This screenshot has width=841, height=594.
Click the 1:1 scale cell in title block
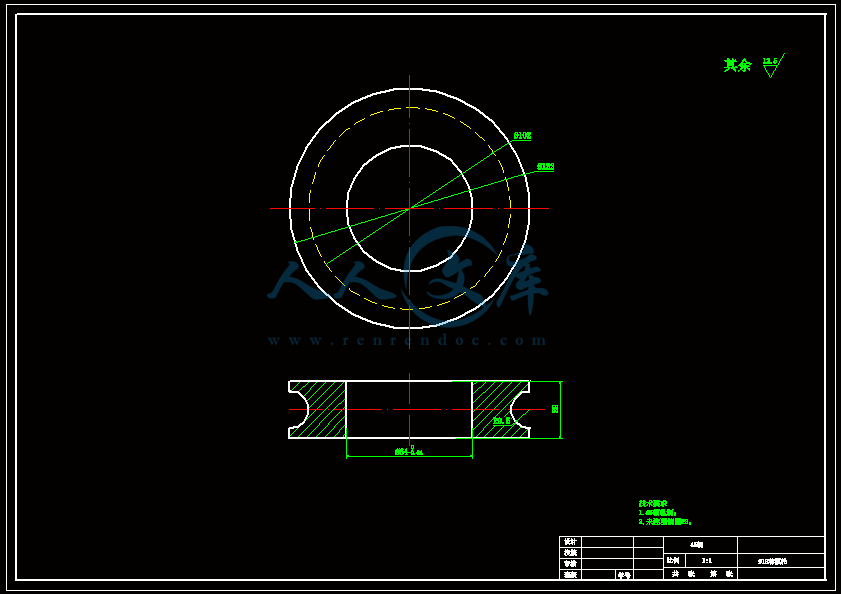coord(706,561)
